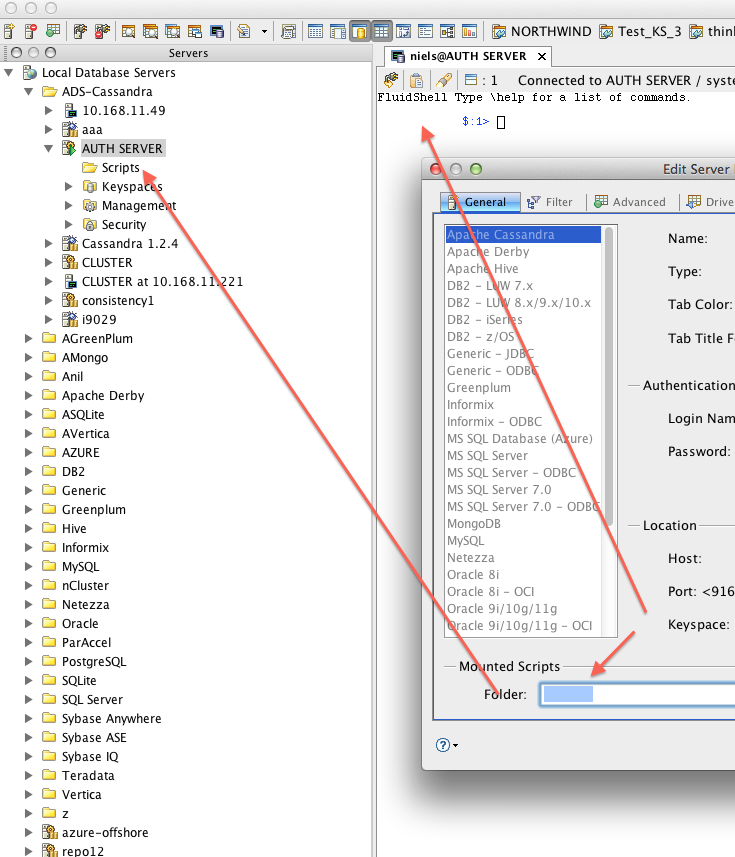Click the brush clear icon in shell toolbar

(x=443, y=80)
